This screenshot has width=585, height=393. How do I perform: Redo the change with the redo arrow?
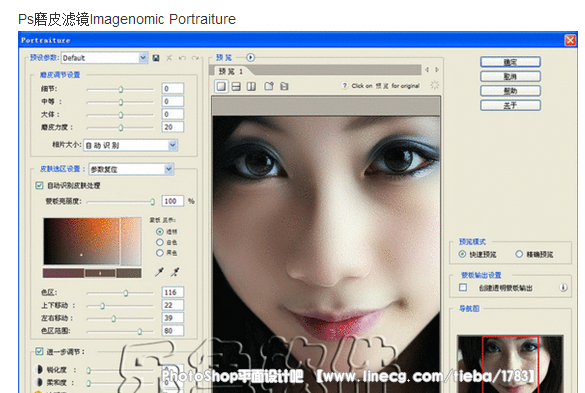[x=195, y=58]
